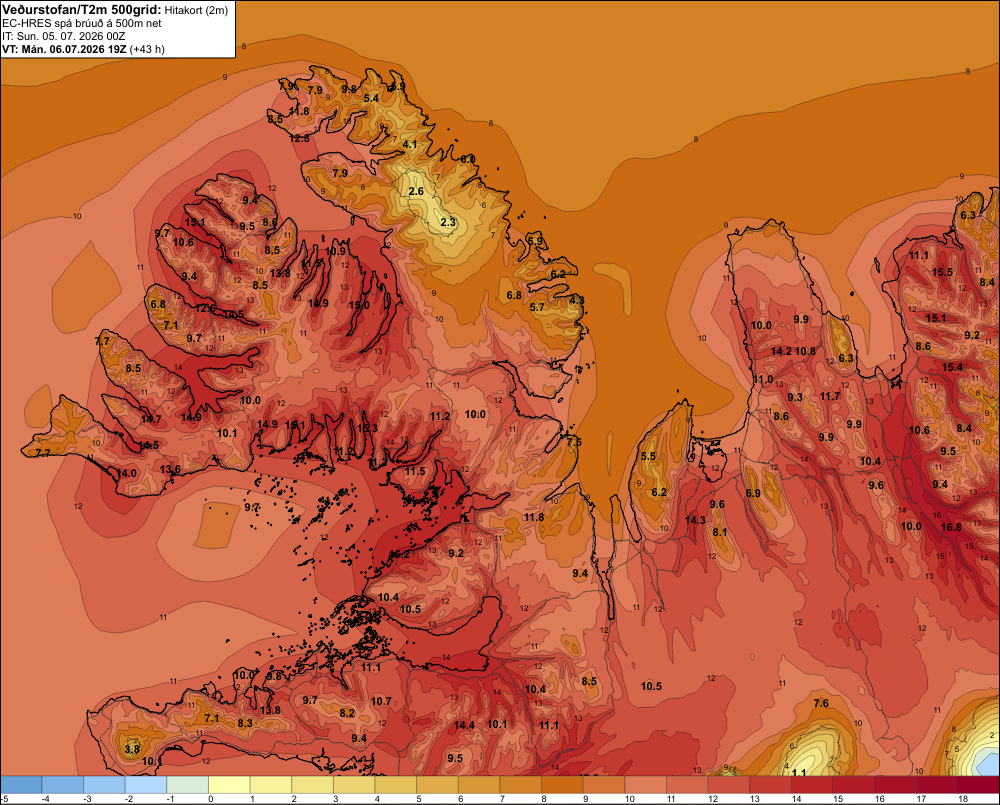Select the valid time line VT: Mán. 06.07.2026 19Z
Image resolution: width=1000 pixels, height=805 pixels.
click(64, 49)
